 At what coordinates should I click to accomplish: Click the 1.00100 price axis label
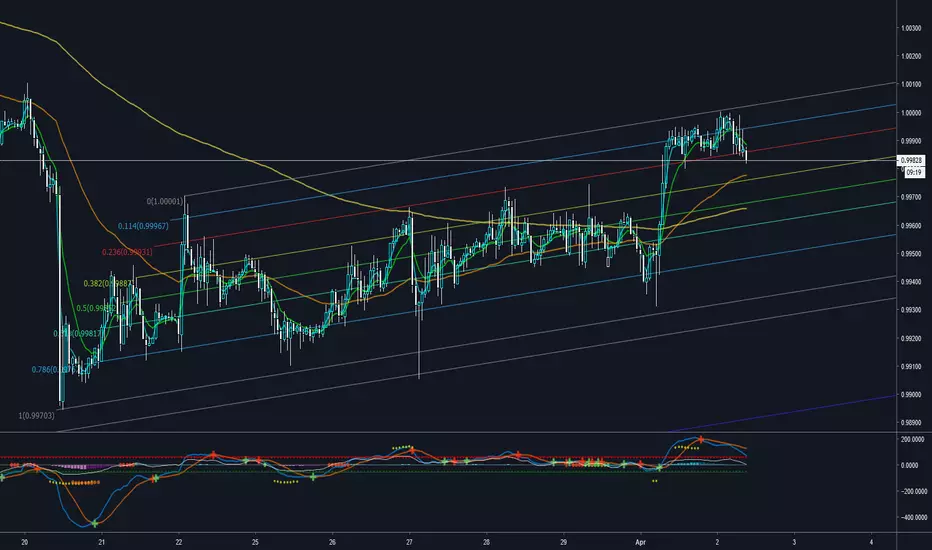[x=911, y=84]
